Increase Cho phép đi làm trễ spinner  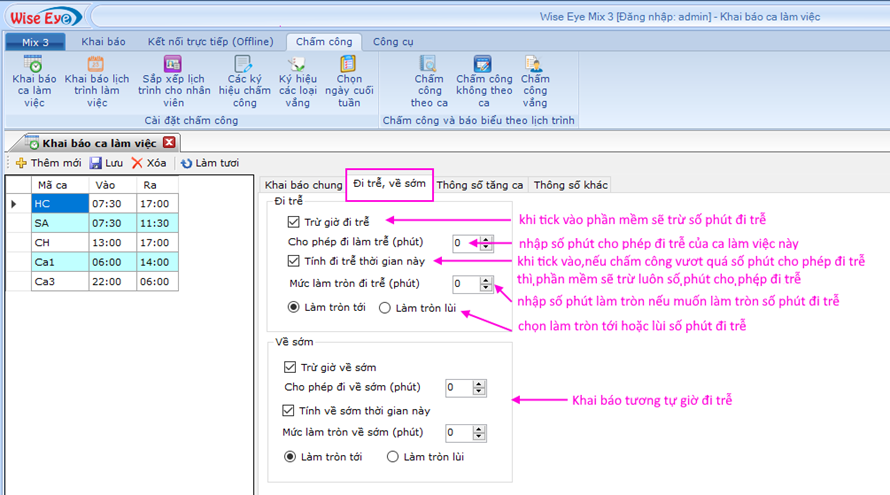486,239
